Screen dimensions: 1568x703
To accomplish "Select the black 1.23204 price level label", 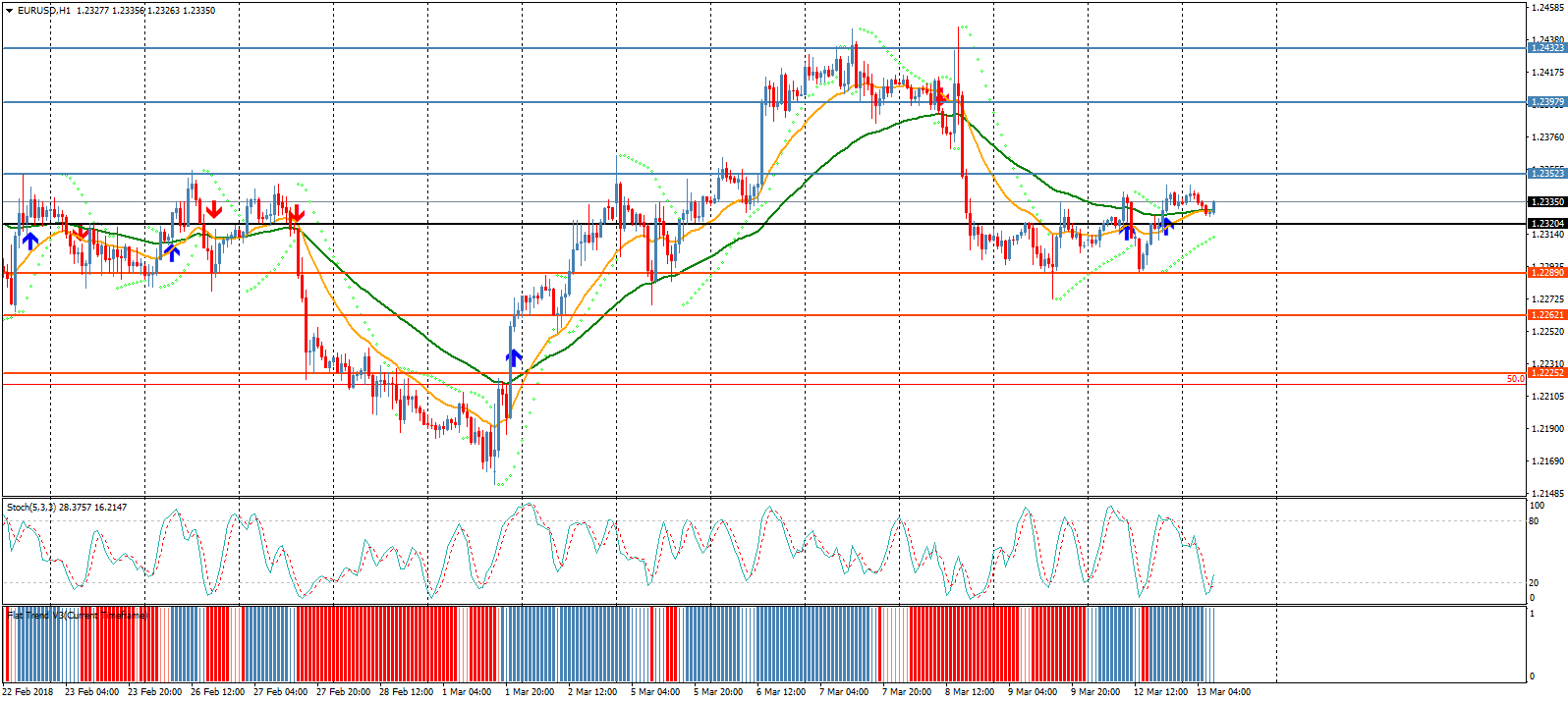I will 1546,224.
